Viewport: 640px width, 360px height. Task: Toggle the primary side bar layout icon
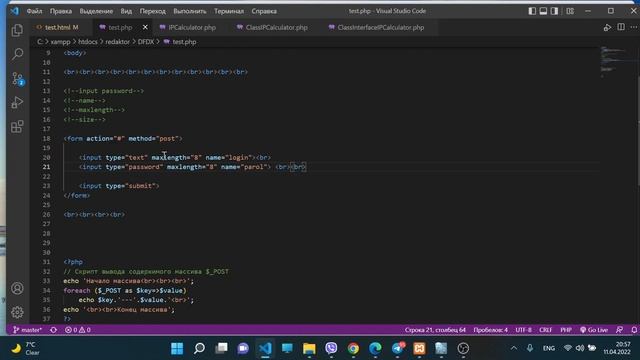pos(532,11)
